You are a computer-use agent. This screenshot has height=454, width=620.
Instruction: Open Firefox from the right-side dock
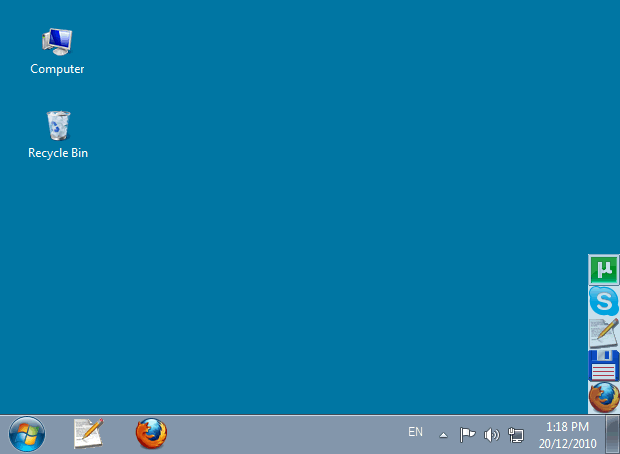603,397
